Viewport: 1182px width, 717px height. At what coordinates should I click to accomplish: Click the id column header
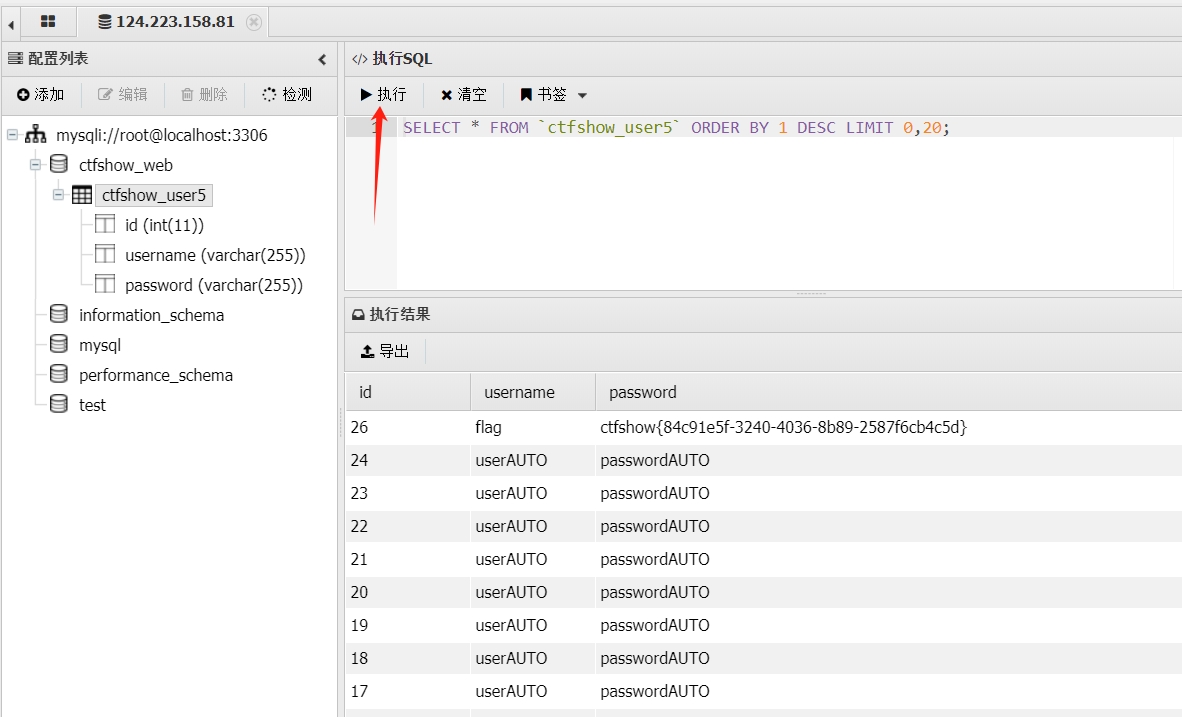[408, 392]
